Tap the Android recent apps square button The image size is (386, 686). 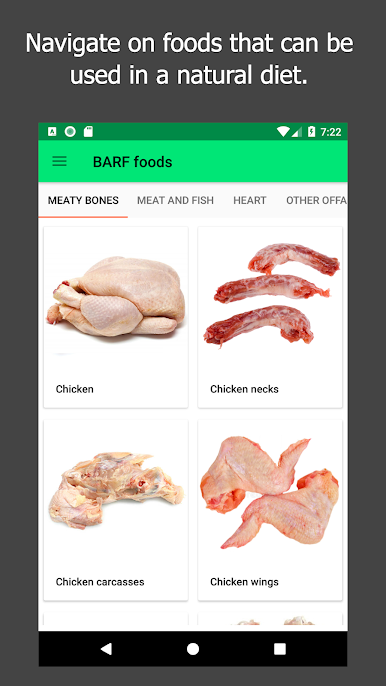[x=280, y=649]
